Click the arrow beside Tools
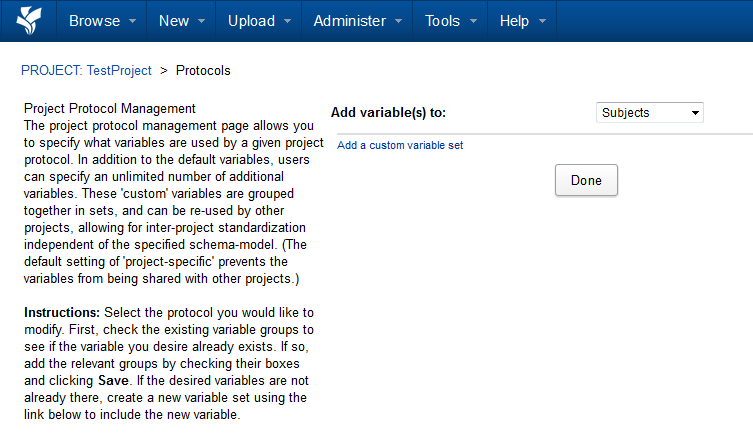The width and height of the screenshot is (753, 441). [x=471, y=22]
